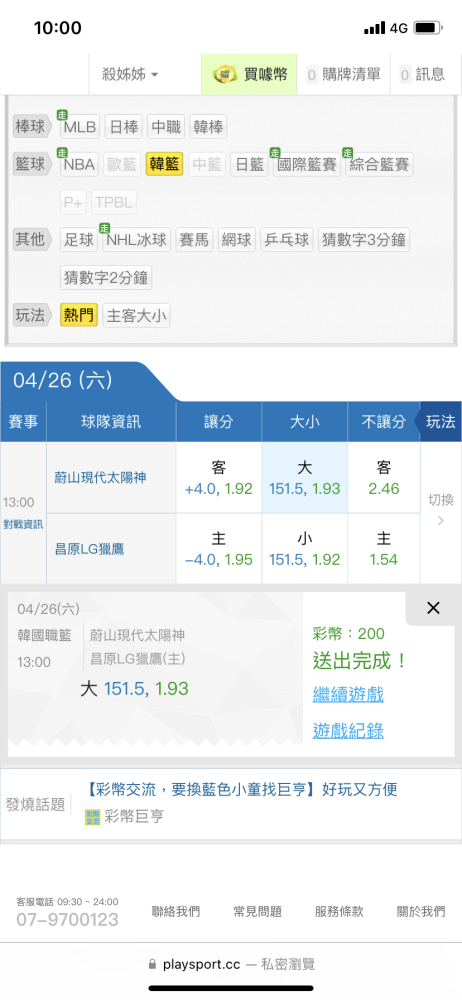Viewport: 462px width, 1000px height.
Task: Click the 不讓分 column header
Action: [x=383, y=422]
